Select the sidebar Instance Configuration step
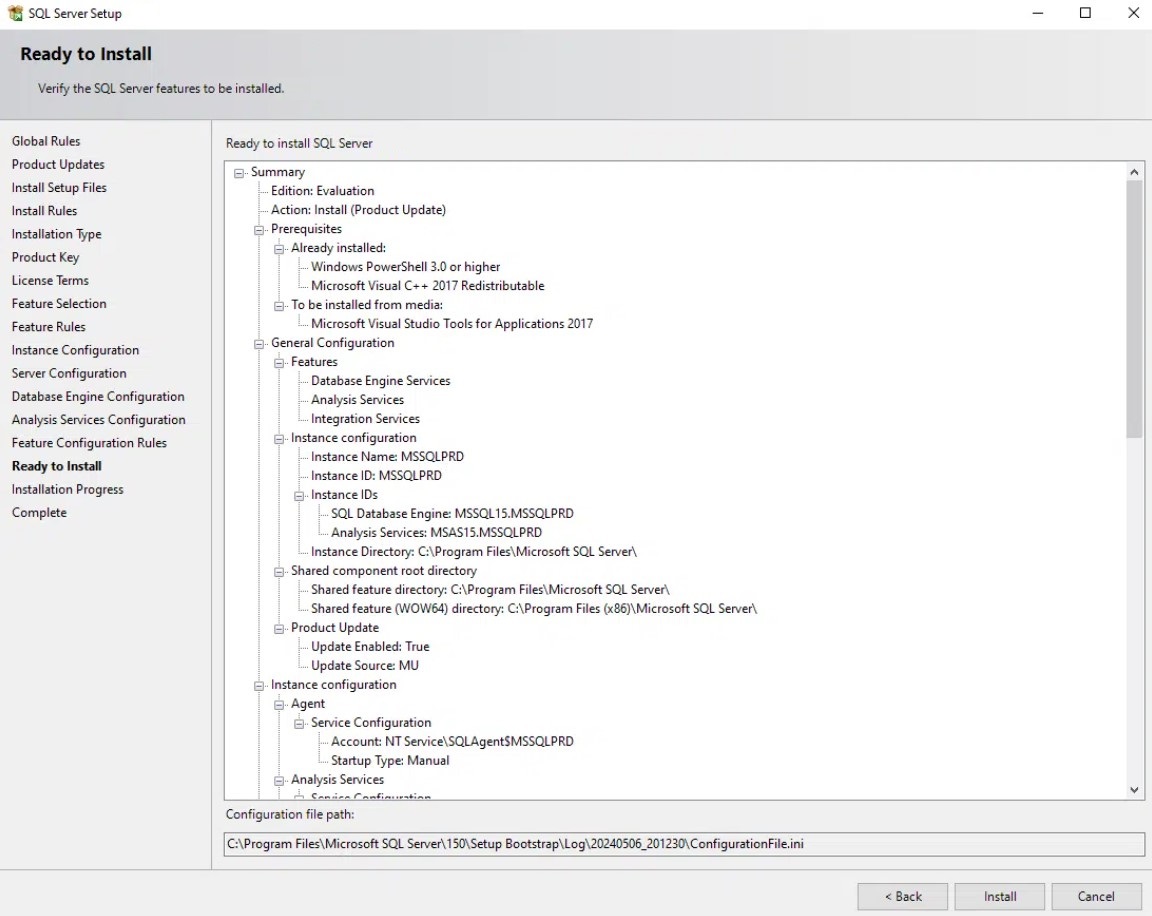The image size is (1152, 916). click(75, 350)
